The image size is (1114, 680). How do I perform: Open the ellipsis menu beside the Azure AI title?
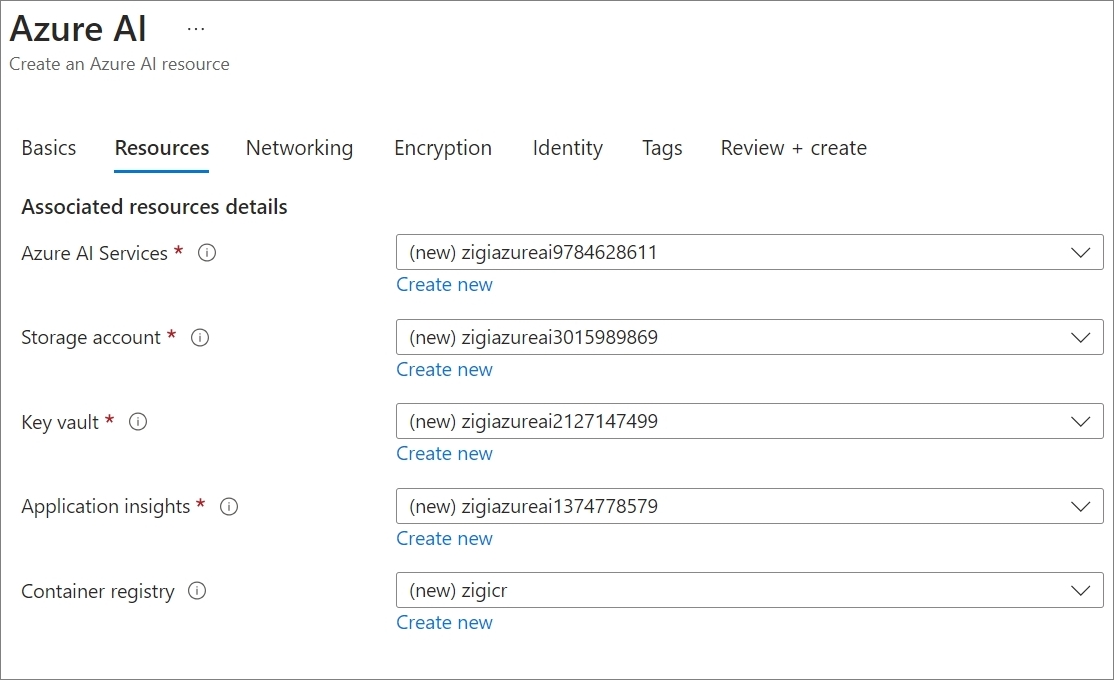click(x=196, y=29)
